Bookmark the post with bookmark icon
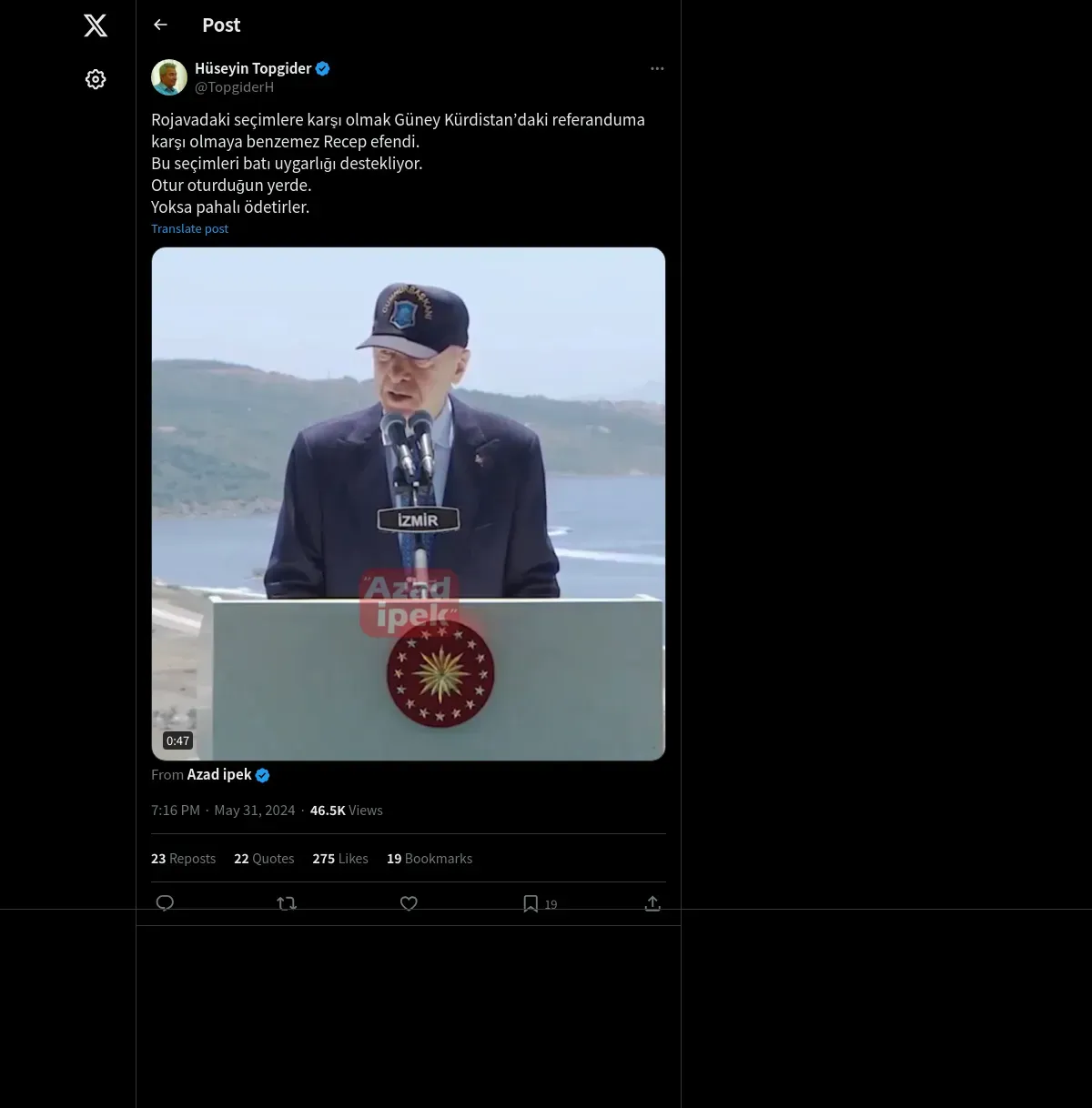This screenshot has width=1092, height=1108. tap(531, 903)
